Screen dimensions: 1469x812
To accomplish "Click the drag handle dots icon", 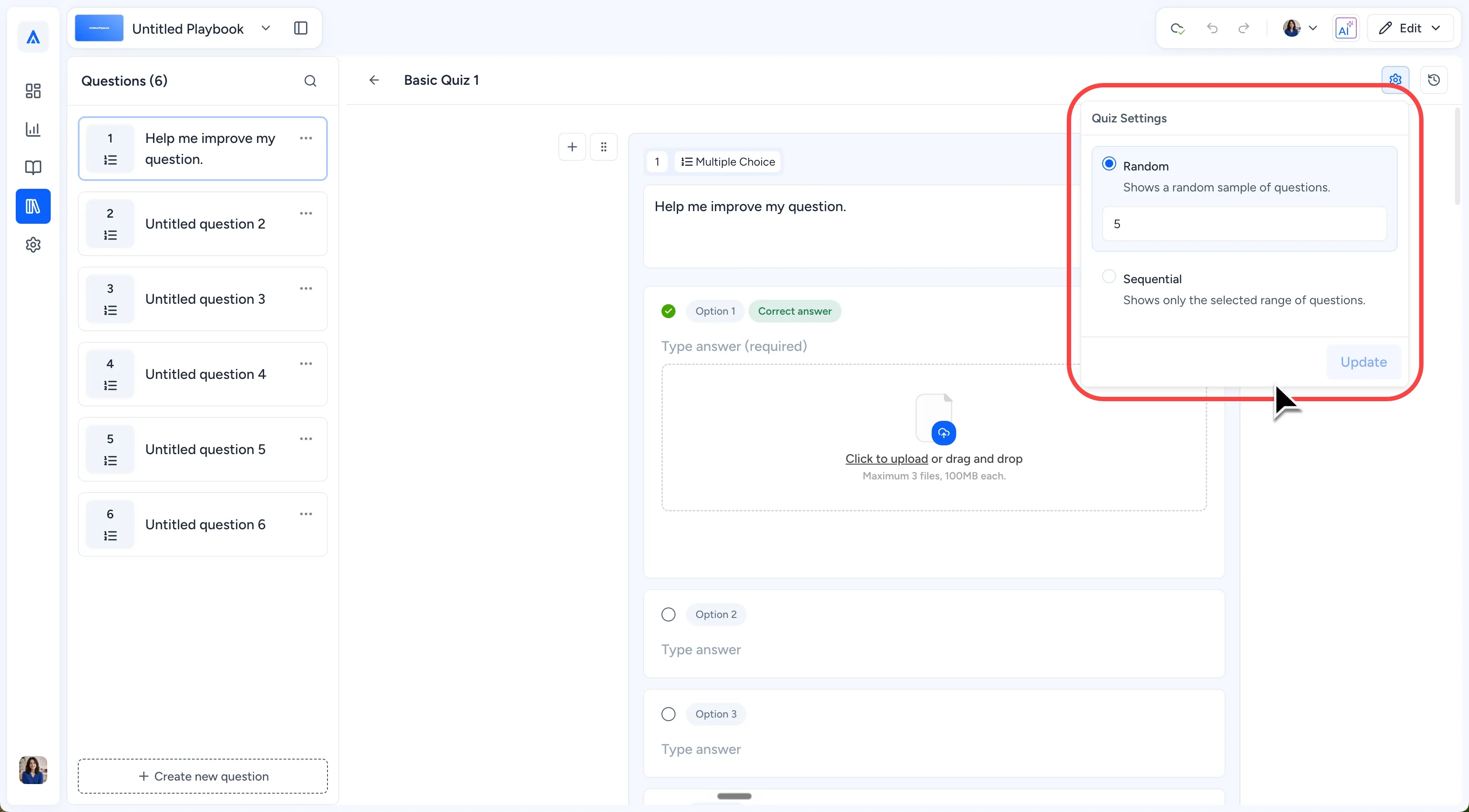I will point(603,147).
